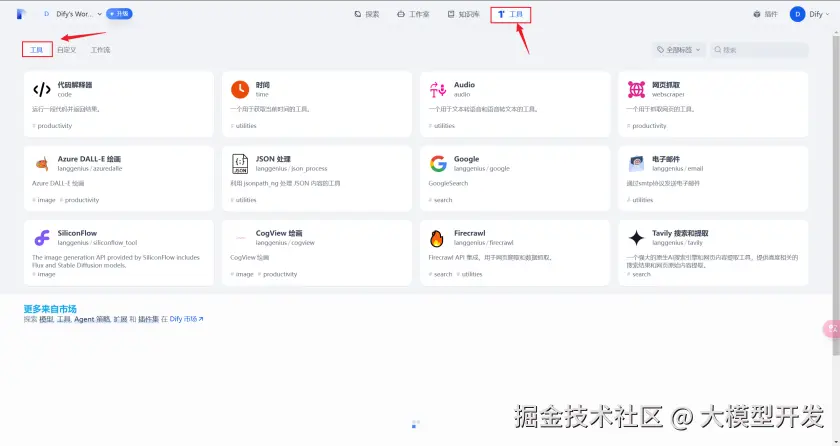Click the CogView tool icon

coord(240,238)
